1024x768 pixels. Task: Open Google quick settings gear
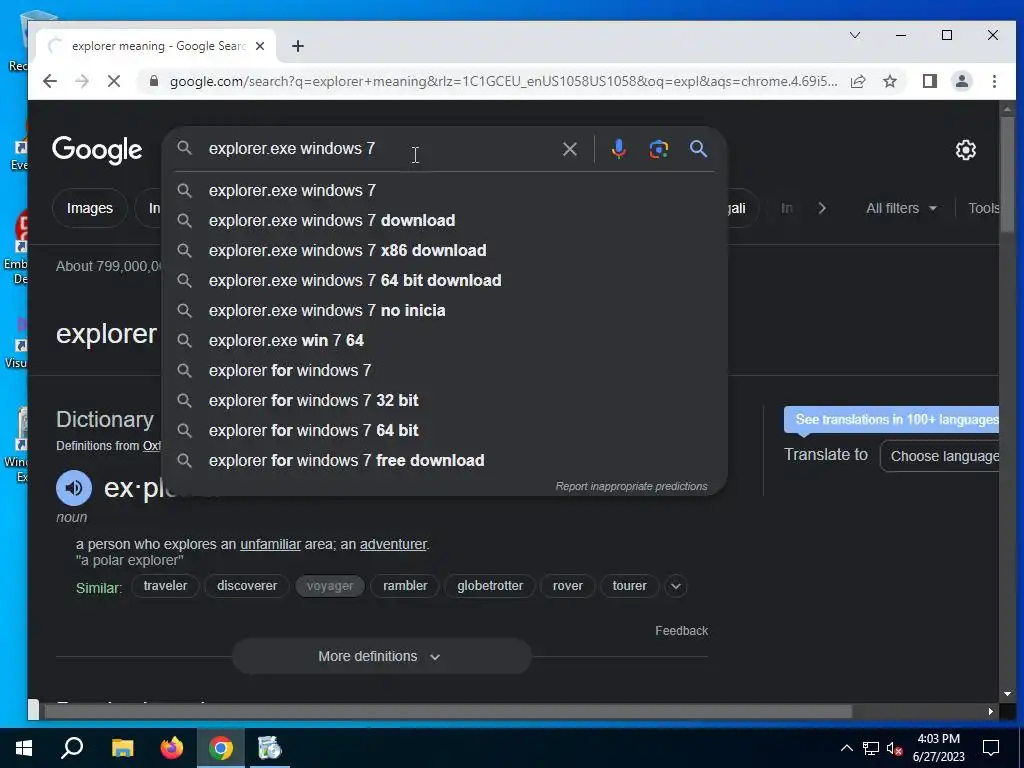(x=965, y=150)
